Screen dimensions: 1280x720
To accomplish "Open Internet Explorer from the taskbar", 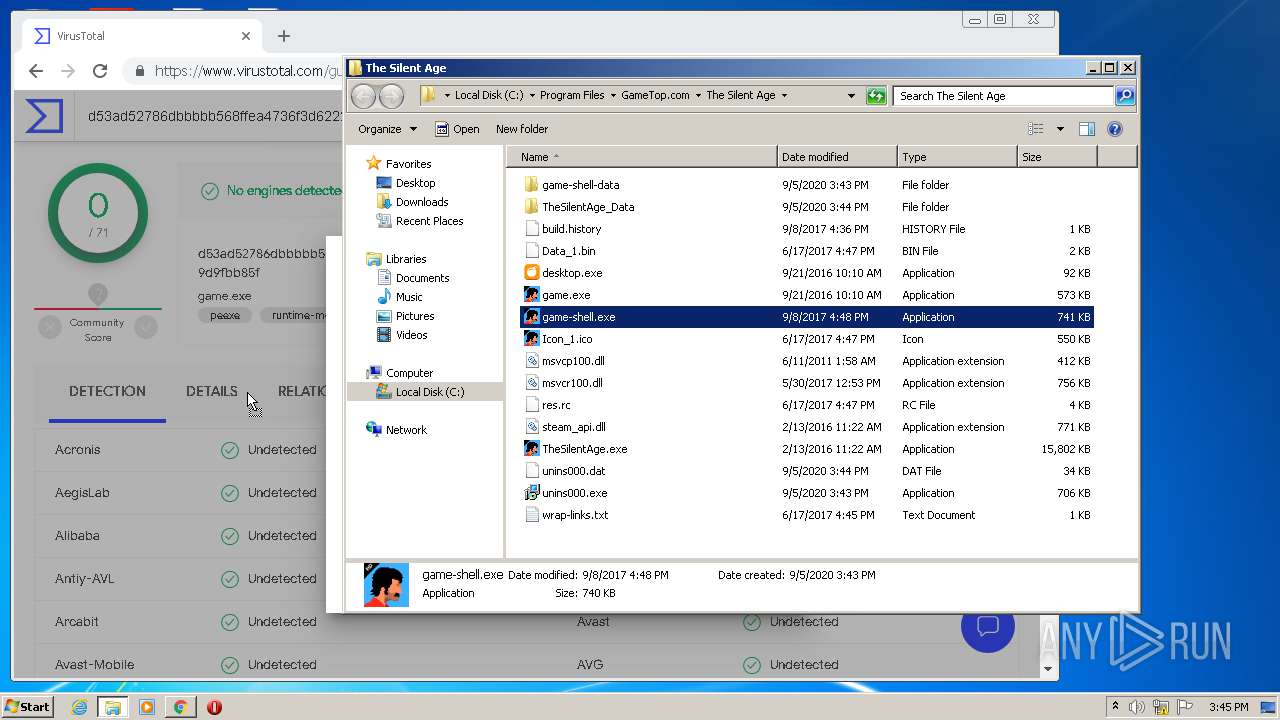I will click(x=79, y=707).
